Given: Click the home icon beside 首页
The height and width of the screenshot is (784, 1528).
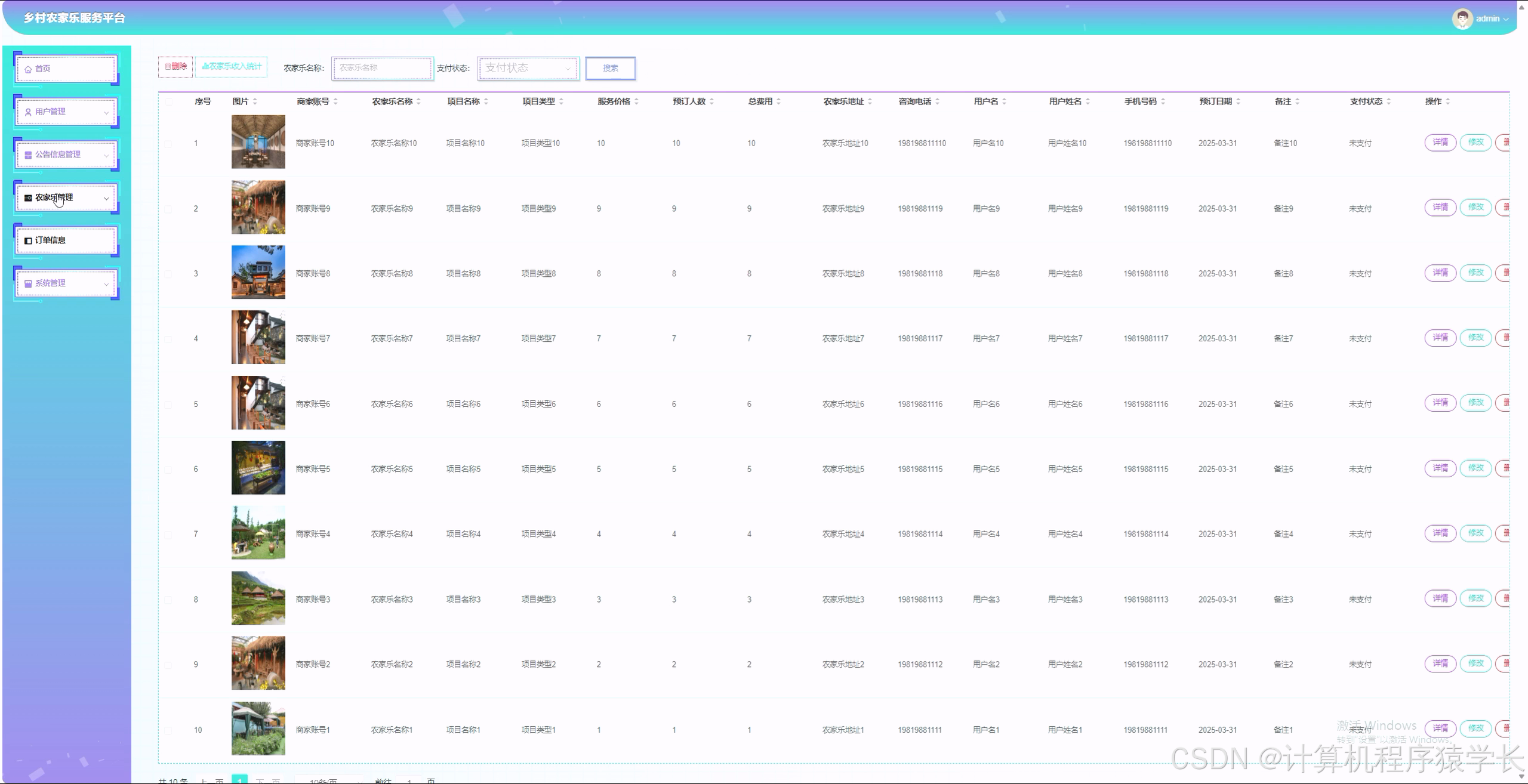Looking at the screenshot, I should point(28,69).
